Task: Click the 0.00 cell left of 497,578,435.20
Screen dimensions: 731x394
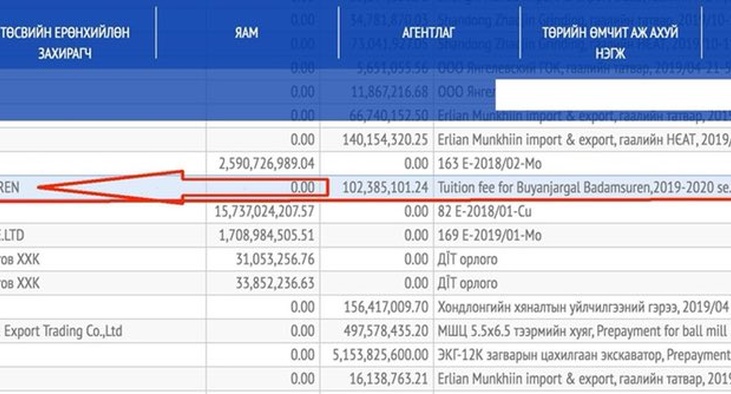Action: pyautogui.click(x=303, y=332)
